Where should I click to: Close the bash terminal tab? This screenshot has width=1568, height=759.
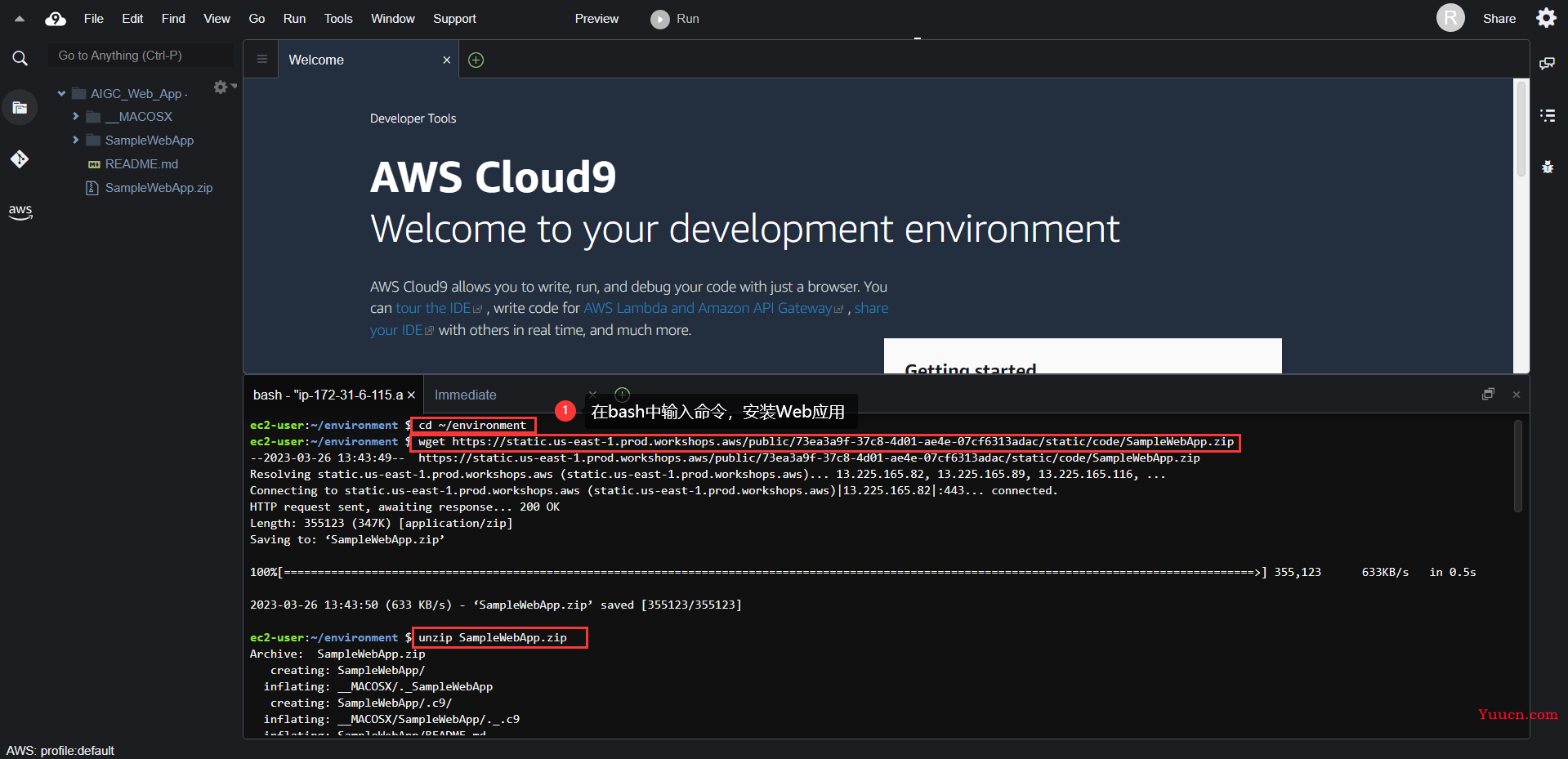pyautogui.click(x=411, y=395)
